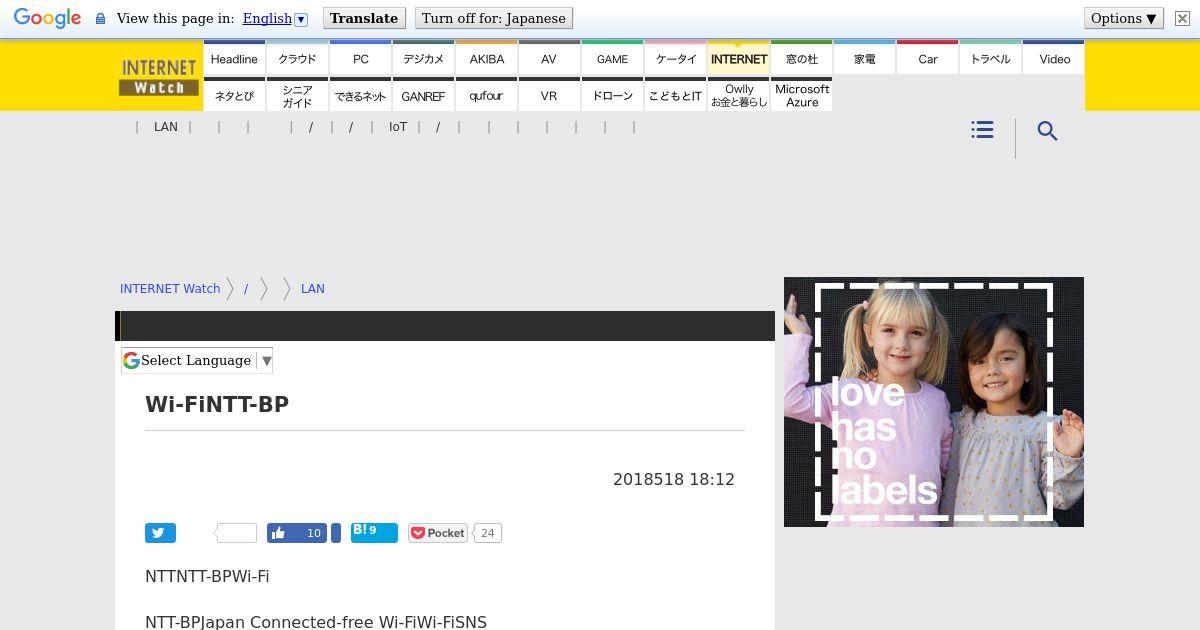Select the highlighted INTERNET tab

738,58
